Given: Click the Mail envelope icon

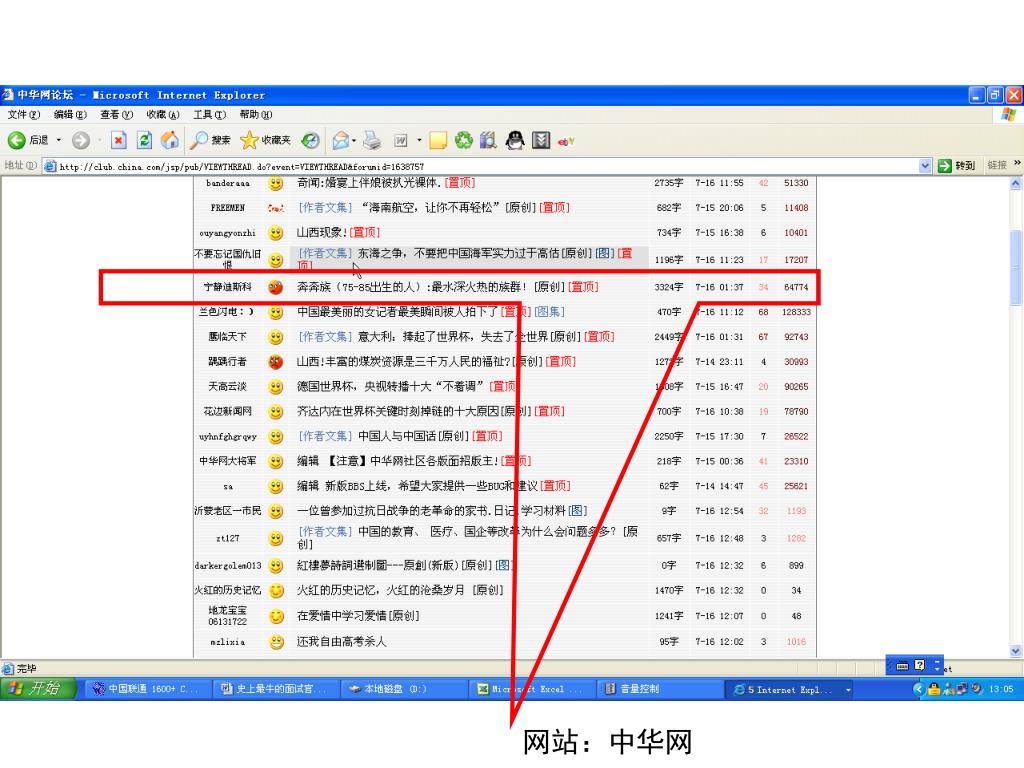Looking at the screenshot, I should (x=340, y=140).
